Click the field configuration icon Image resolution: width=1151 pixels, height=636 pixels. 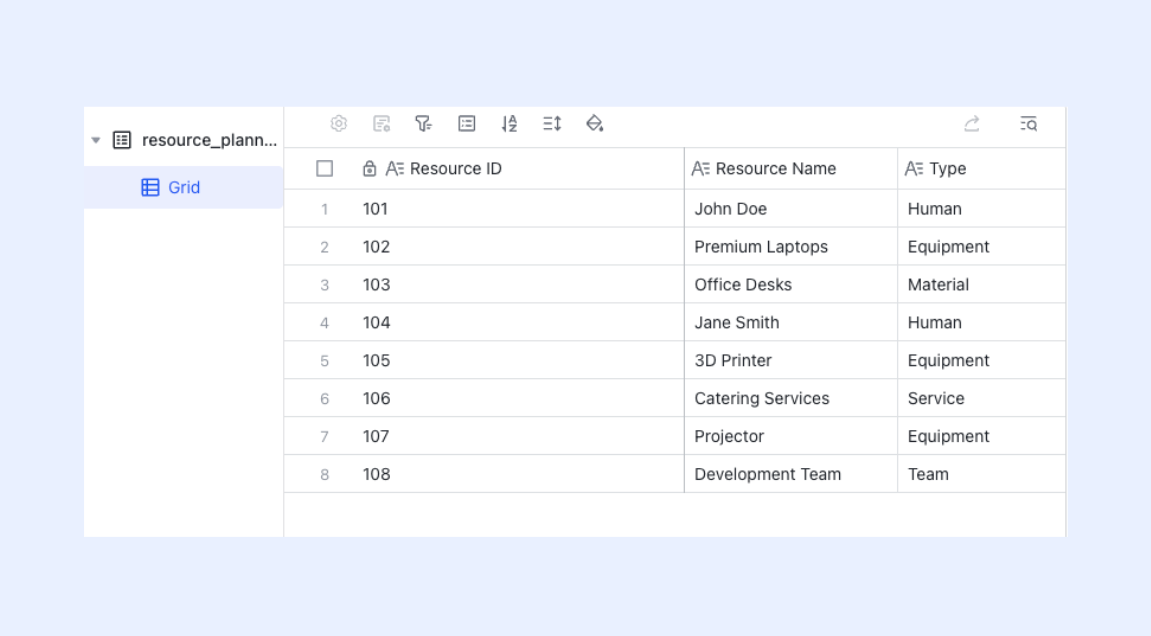click(381, 123)
